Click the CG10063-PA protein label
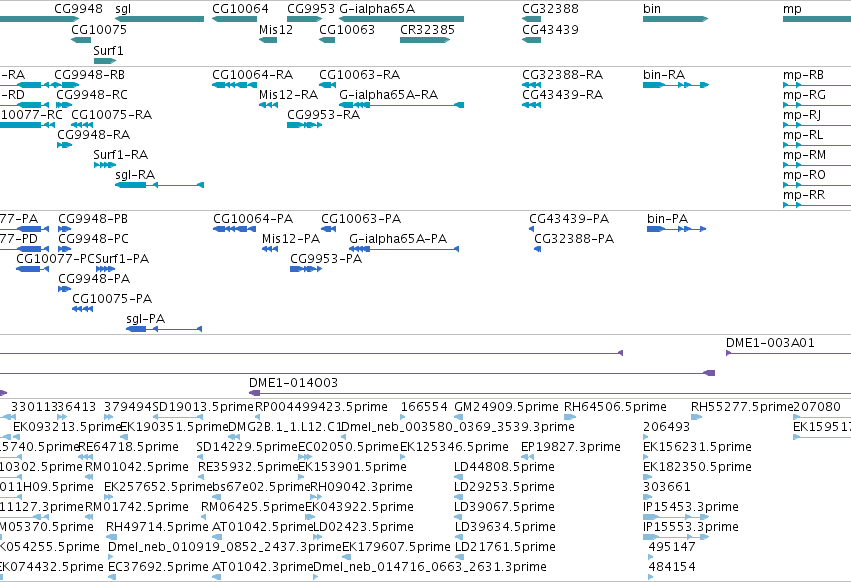The image size is (851, 582). point(361,219)
